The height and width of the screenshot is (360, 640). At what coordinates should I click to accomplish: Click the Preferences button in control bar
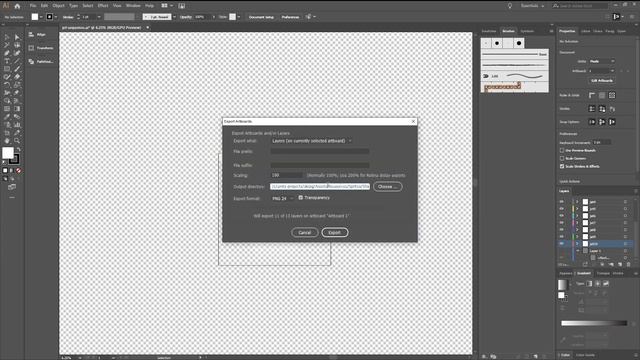[290, 17]
